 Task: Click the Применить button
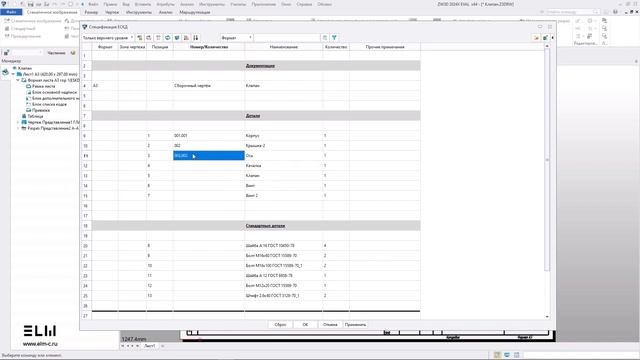356,324
